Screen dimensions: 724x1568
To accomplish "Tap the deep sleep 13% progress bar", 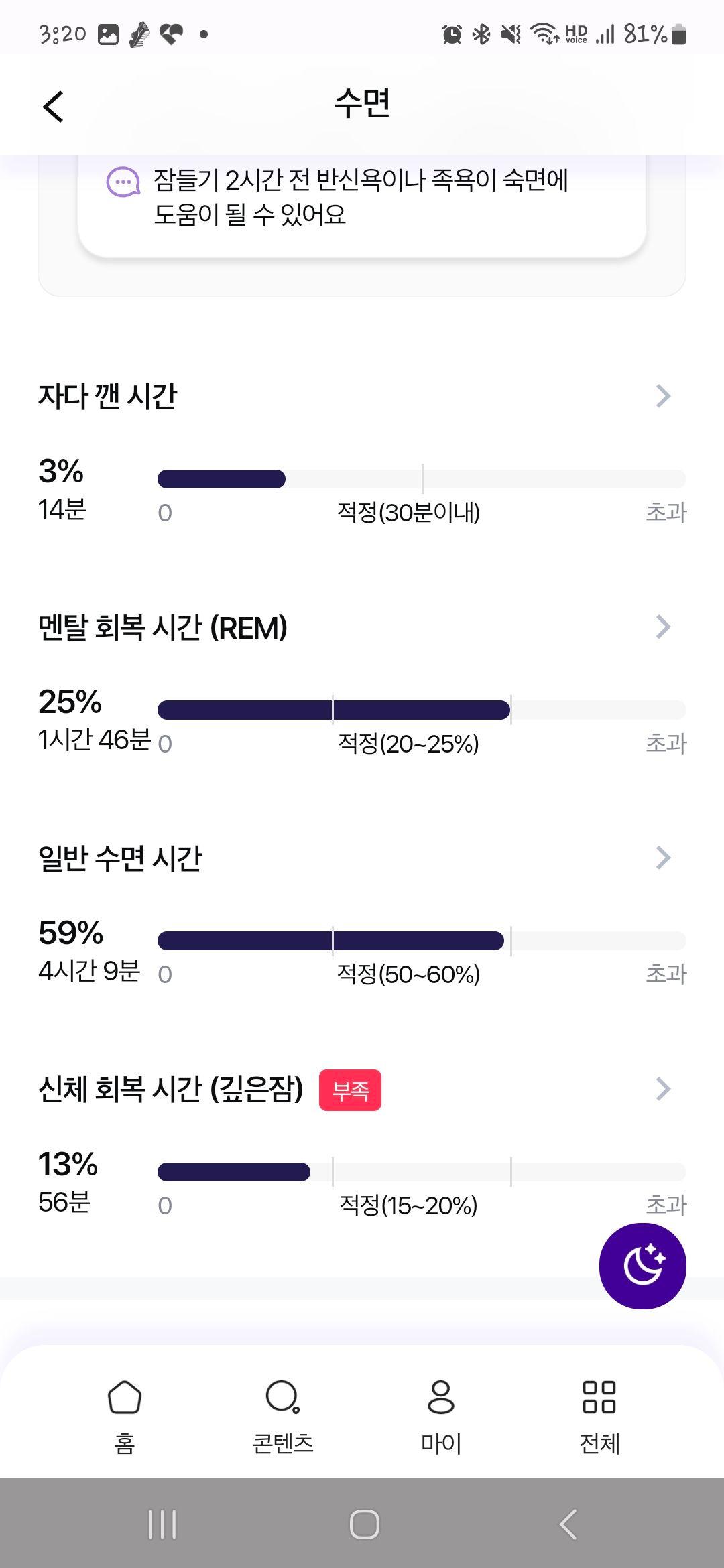I will point(422,1172).
